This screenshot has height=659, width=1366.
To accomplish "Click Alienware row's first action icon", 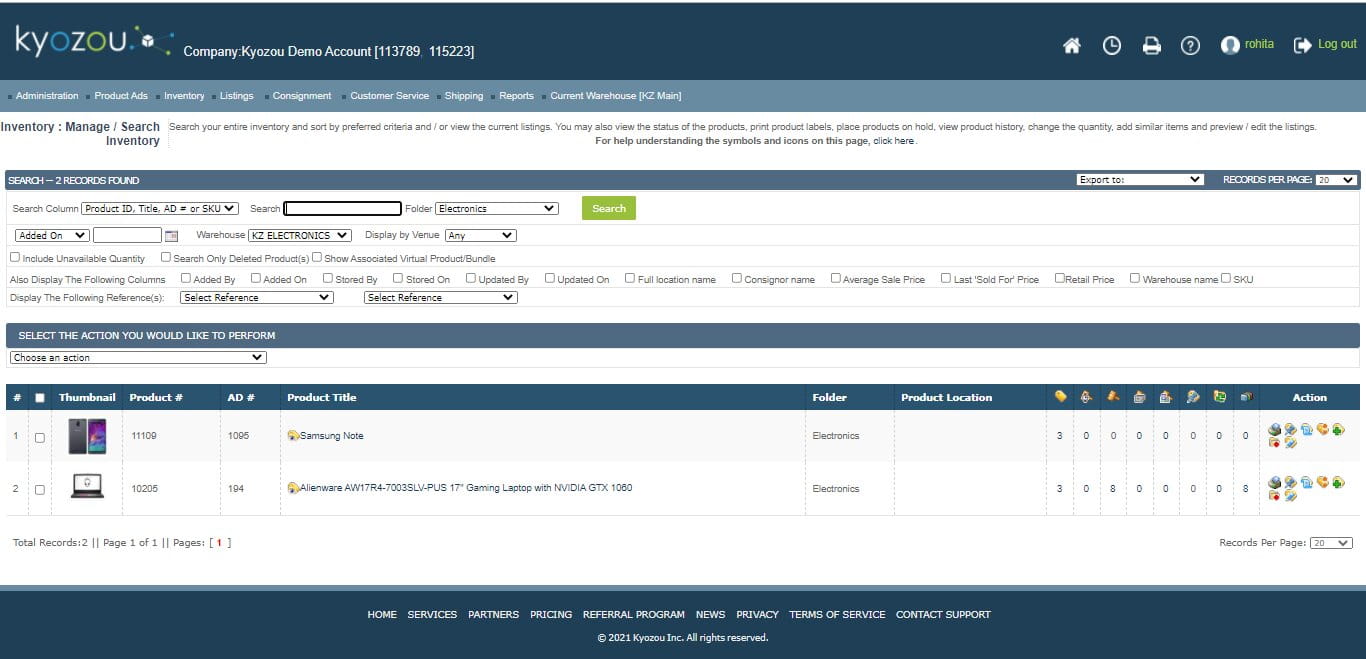I will tap(1275, 483).
